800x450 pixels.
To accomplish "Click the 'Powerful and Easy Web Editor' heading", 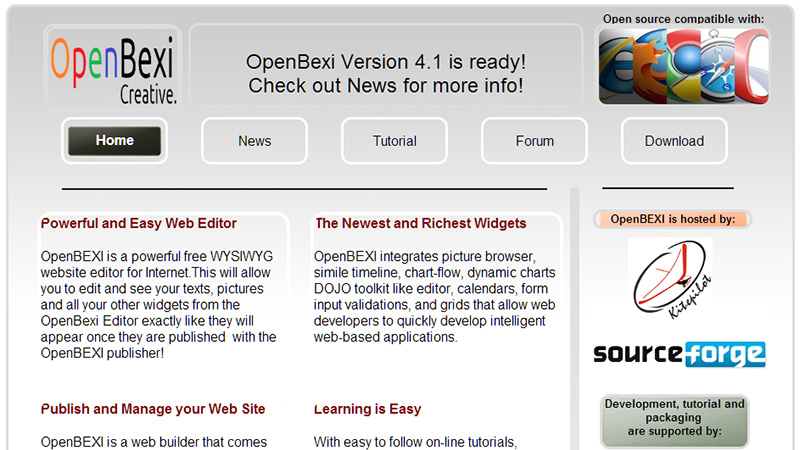I will [x=139, y=223].
